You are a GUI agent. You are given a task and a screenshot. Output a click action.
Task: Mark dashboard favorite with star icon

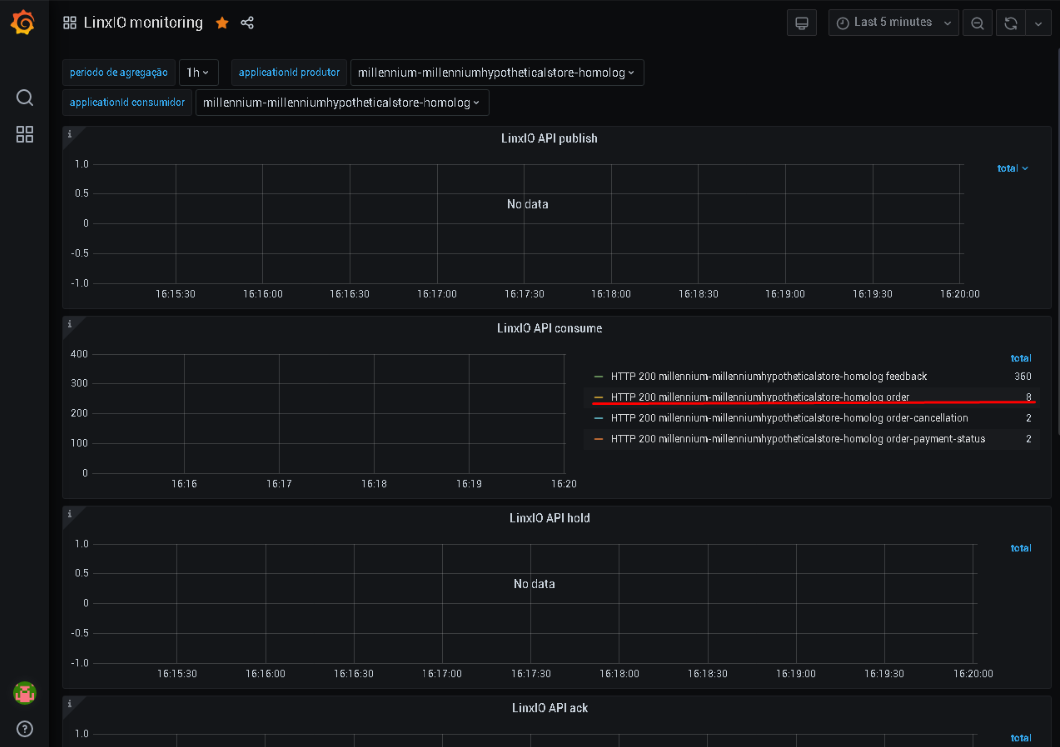point(222,23)
